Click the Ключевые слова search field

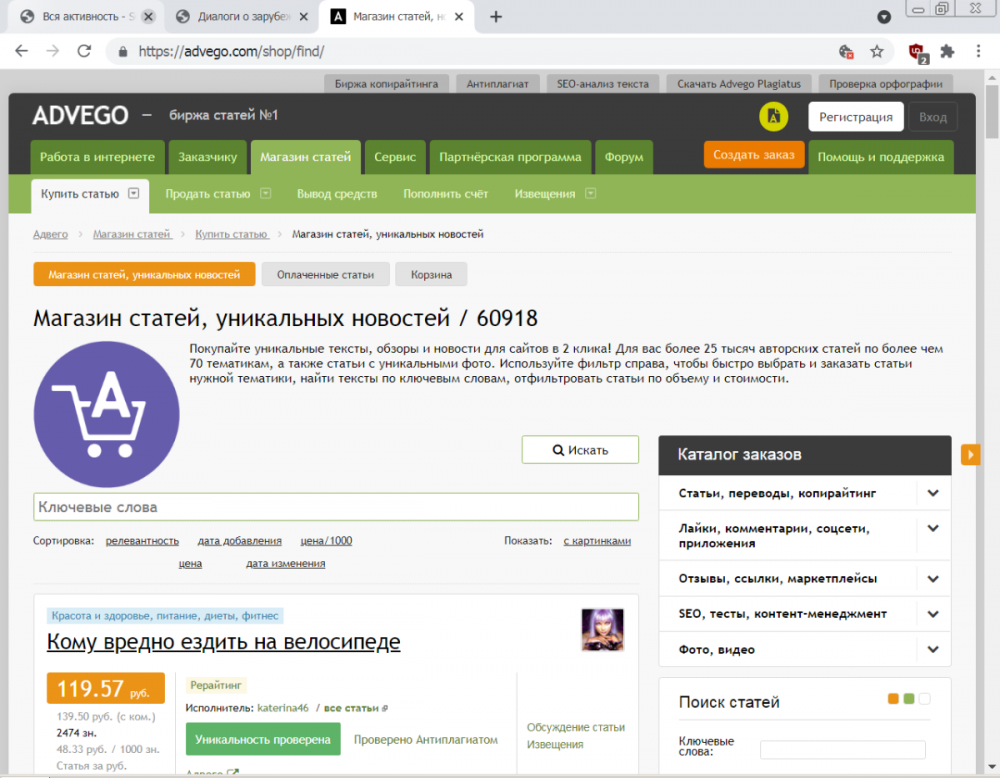pos(336,507)
